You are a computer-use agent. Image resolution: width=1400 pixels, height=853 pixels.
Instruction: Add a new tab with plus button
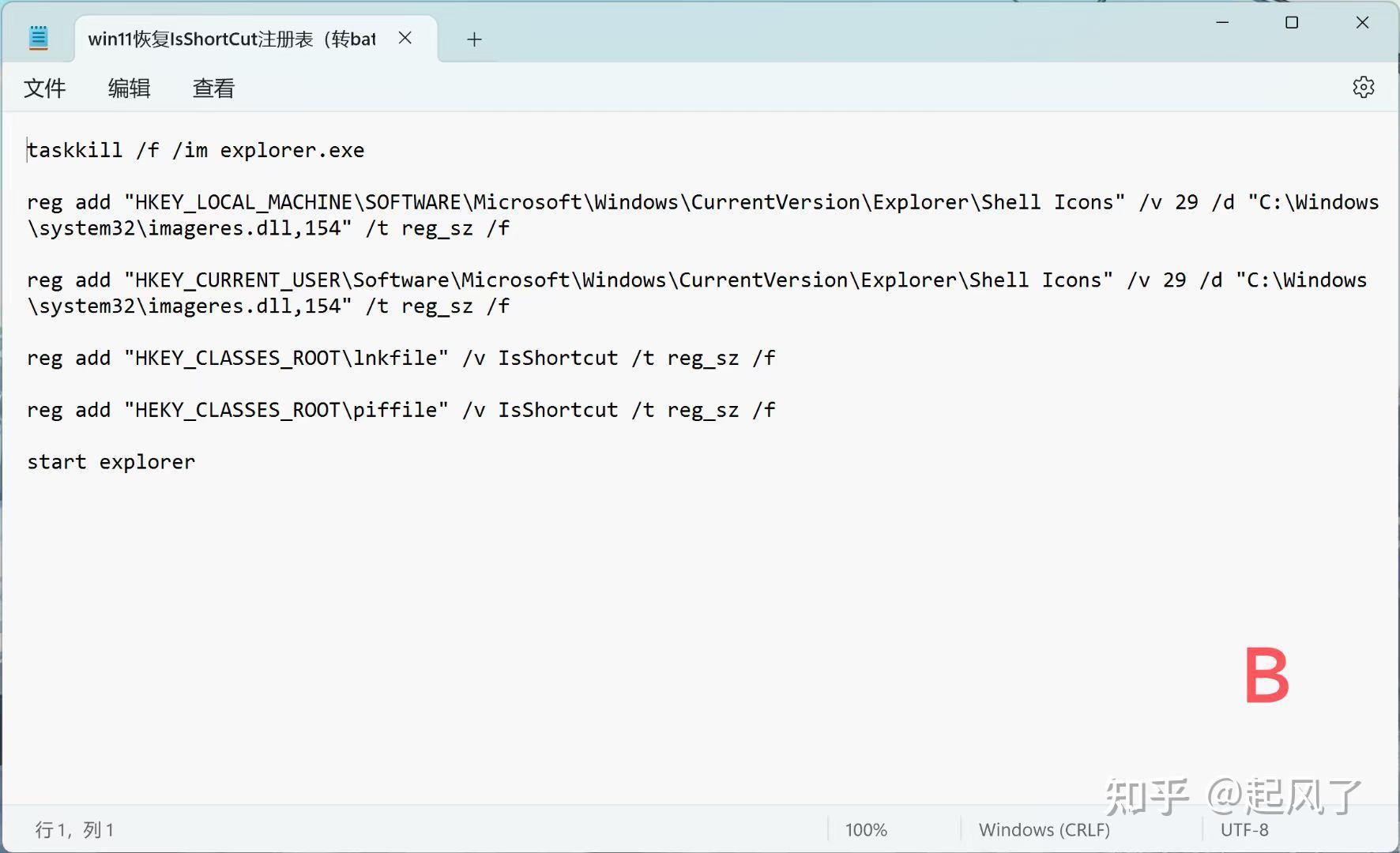(474, 39)
